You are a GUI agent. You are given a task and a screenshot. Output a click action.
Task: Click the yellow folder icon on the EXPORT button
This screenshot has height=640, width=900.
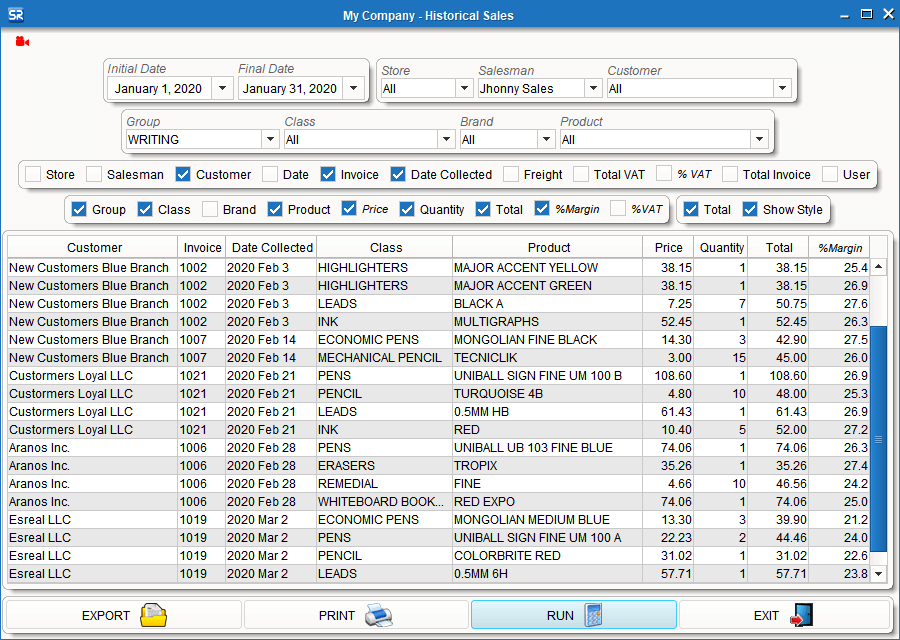[x=154, y=615]
